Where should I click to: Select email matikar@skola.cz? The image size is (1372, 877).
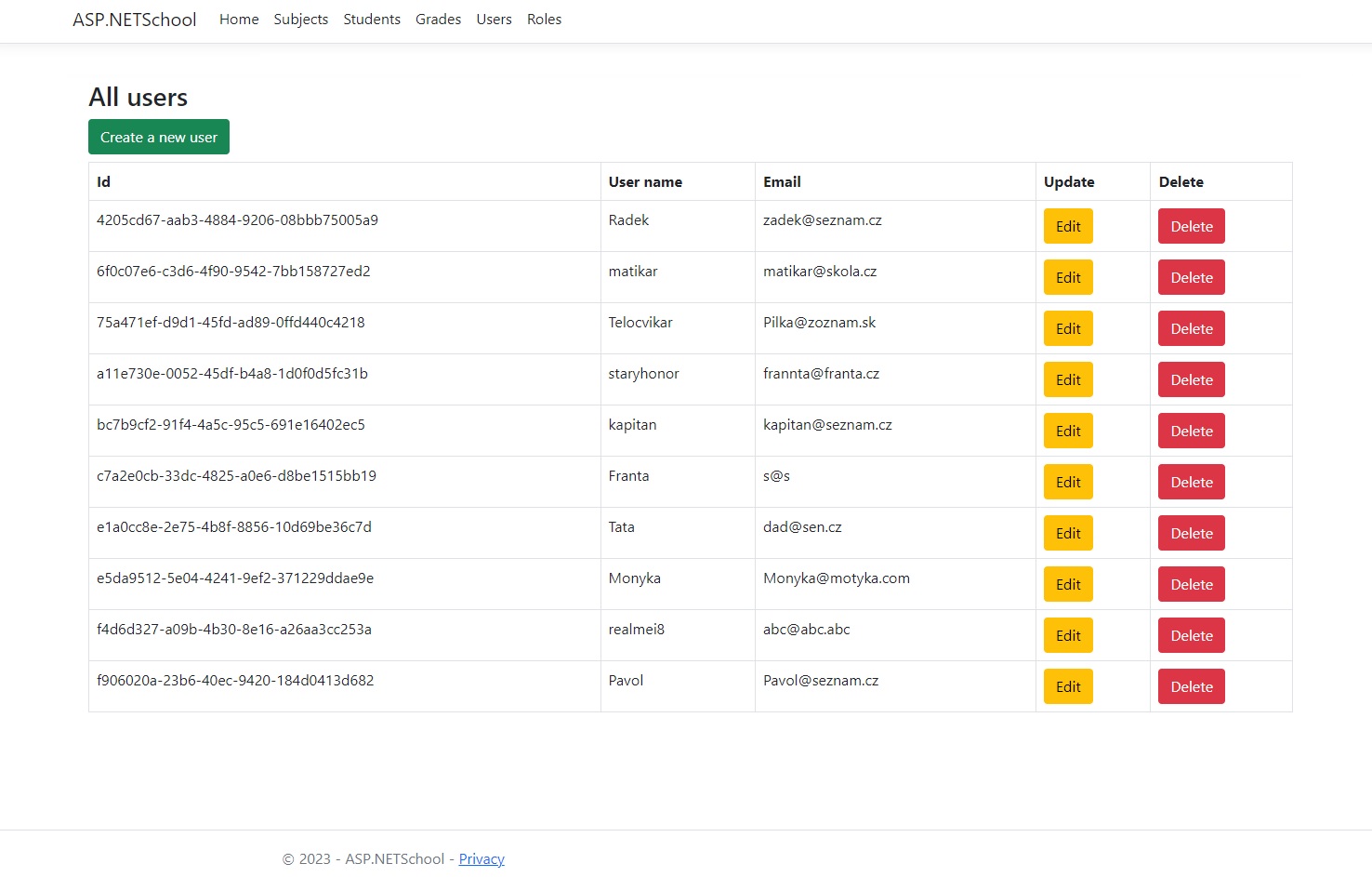[820, 272]
